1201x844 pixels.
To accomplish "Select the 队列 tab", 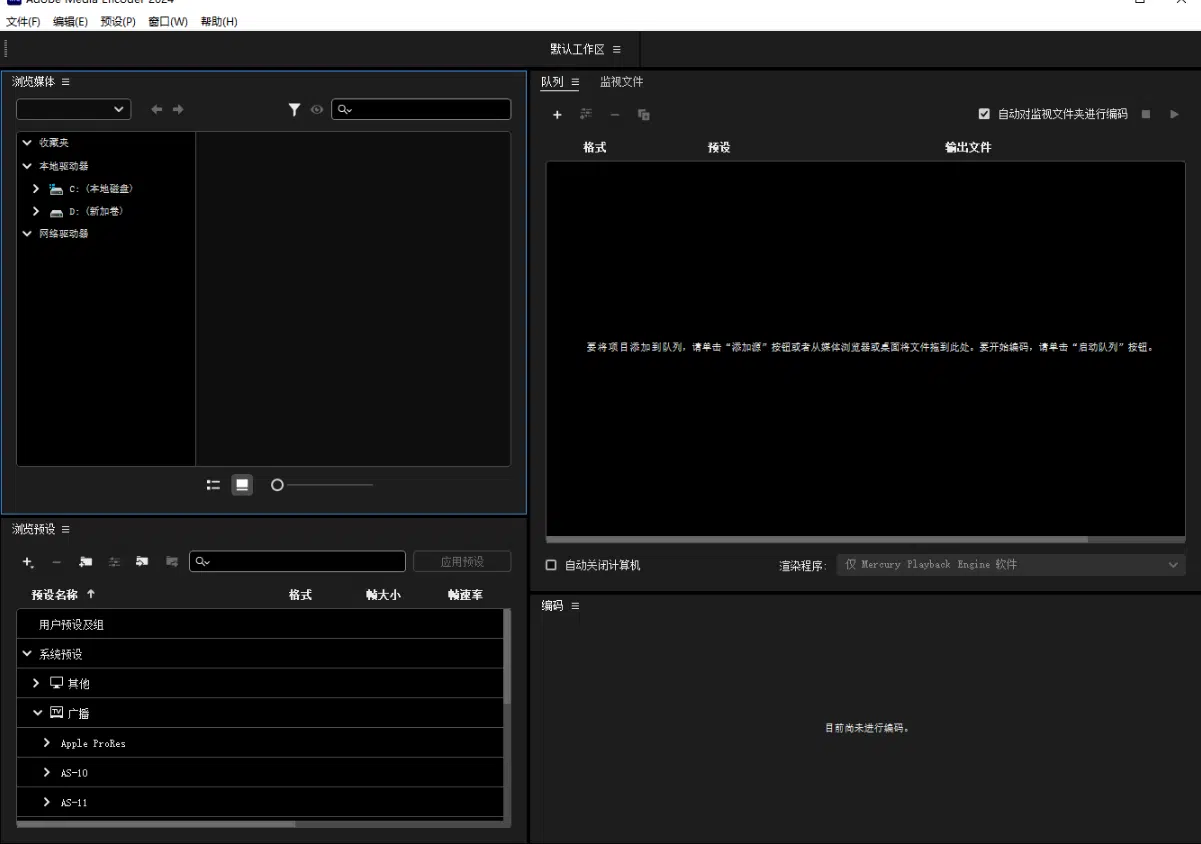I will coord(552,81).
